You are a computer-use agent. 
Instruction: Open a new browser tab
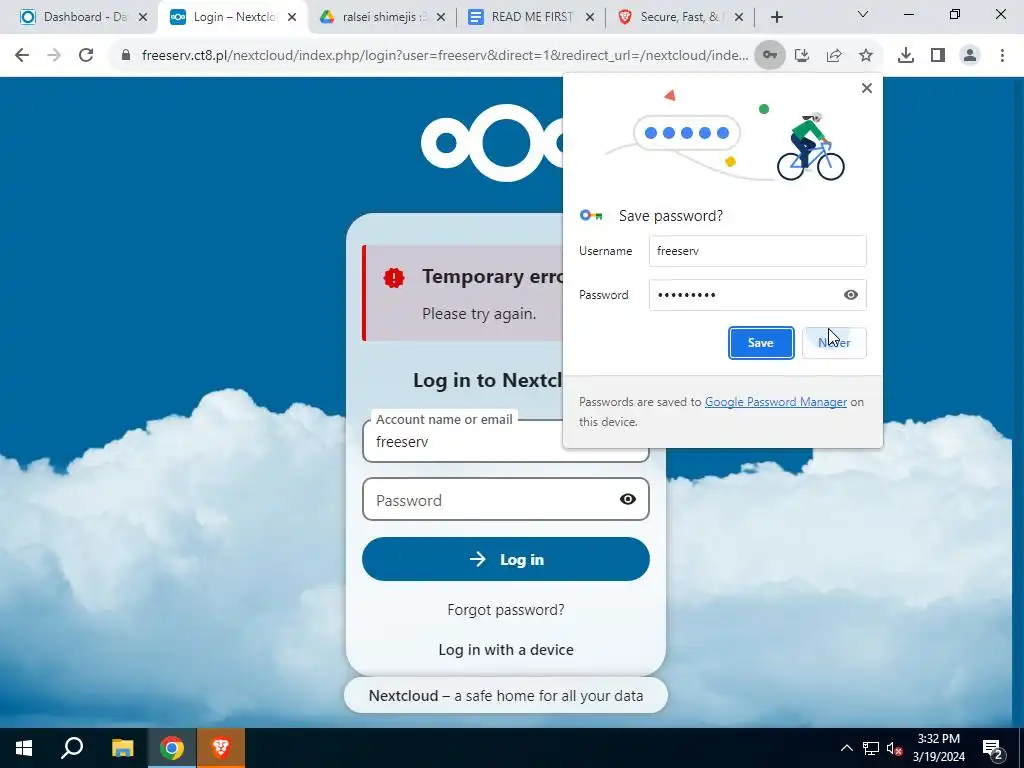pyautogui.click(x=776, y=17)
